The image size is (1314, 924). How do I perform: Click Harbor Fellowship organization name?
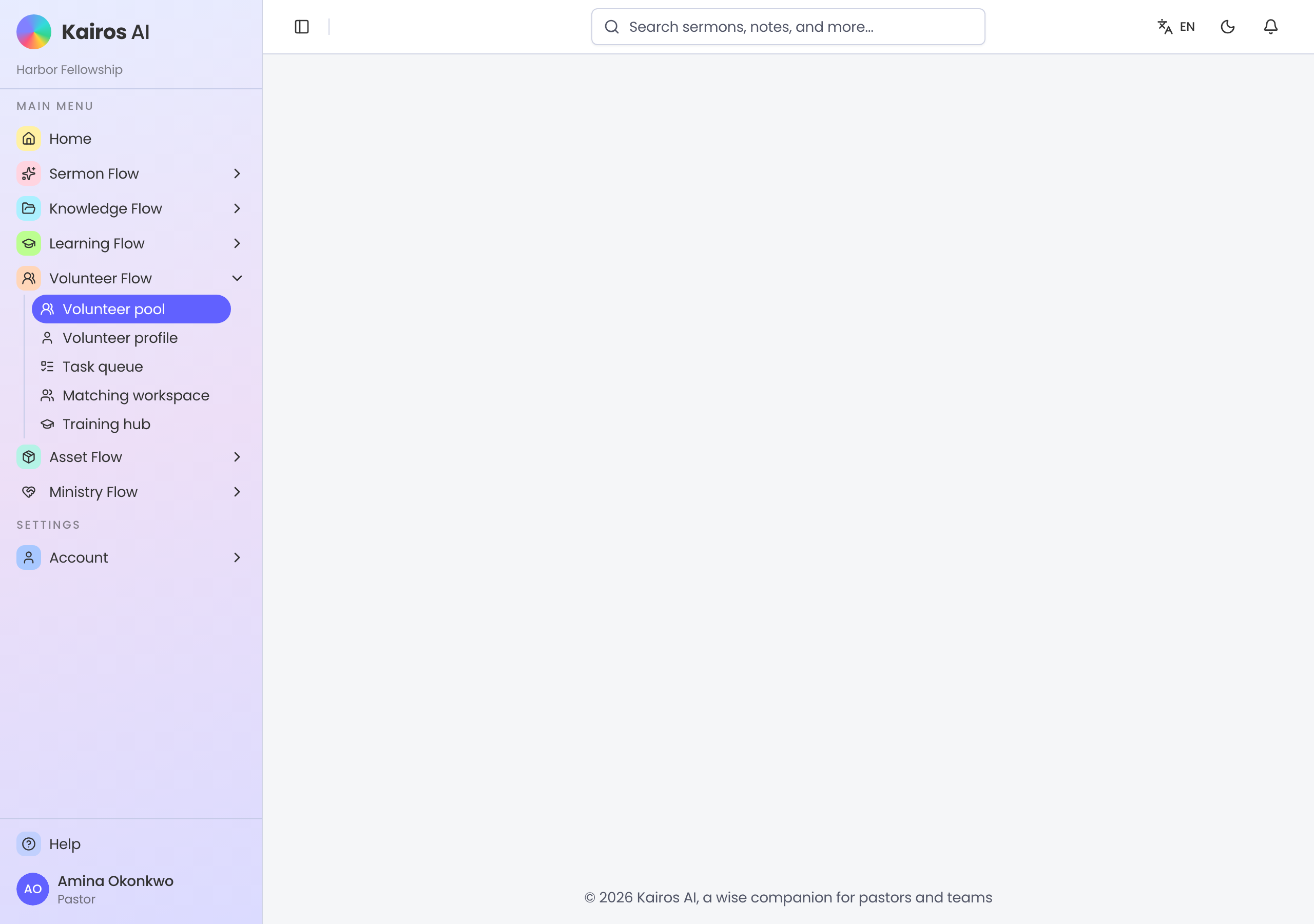[x=69, y=70]
